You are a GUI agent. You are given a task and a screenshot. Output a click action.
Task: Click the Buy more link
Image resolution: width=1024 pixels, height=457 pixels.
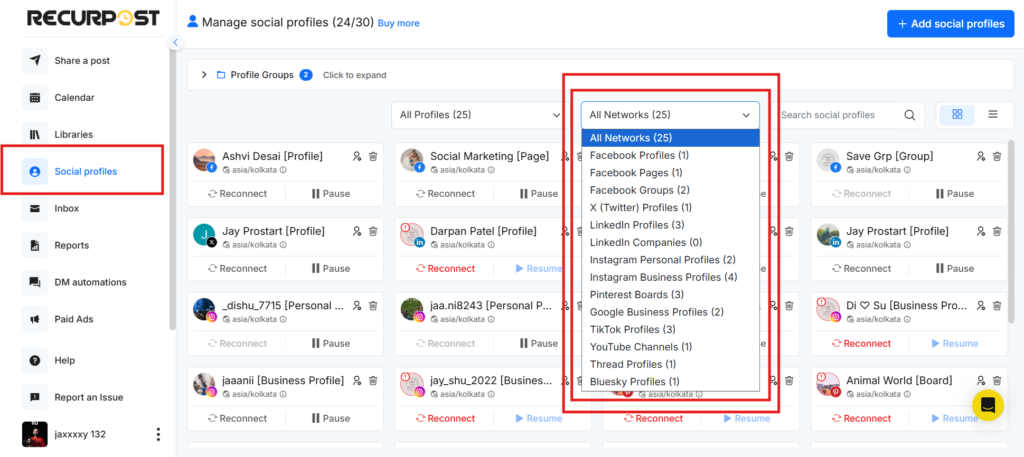pyautogui.click(x=398, y=23)
